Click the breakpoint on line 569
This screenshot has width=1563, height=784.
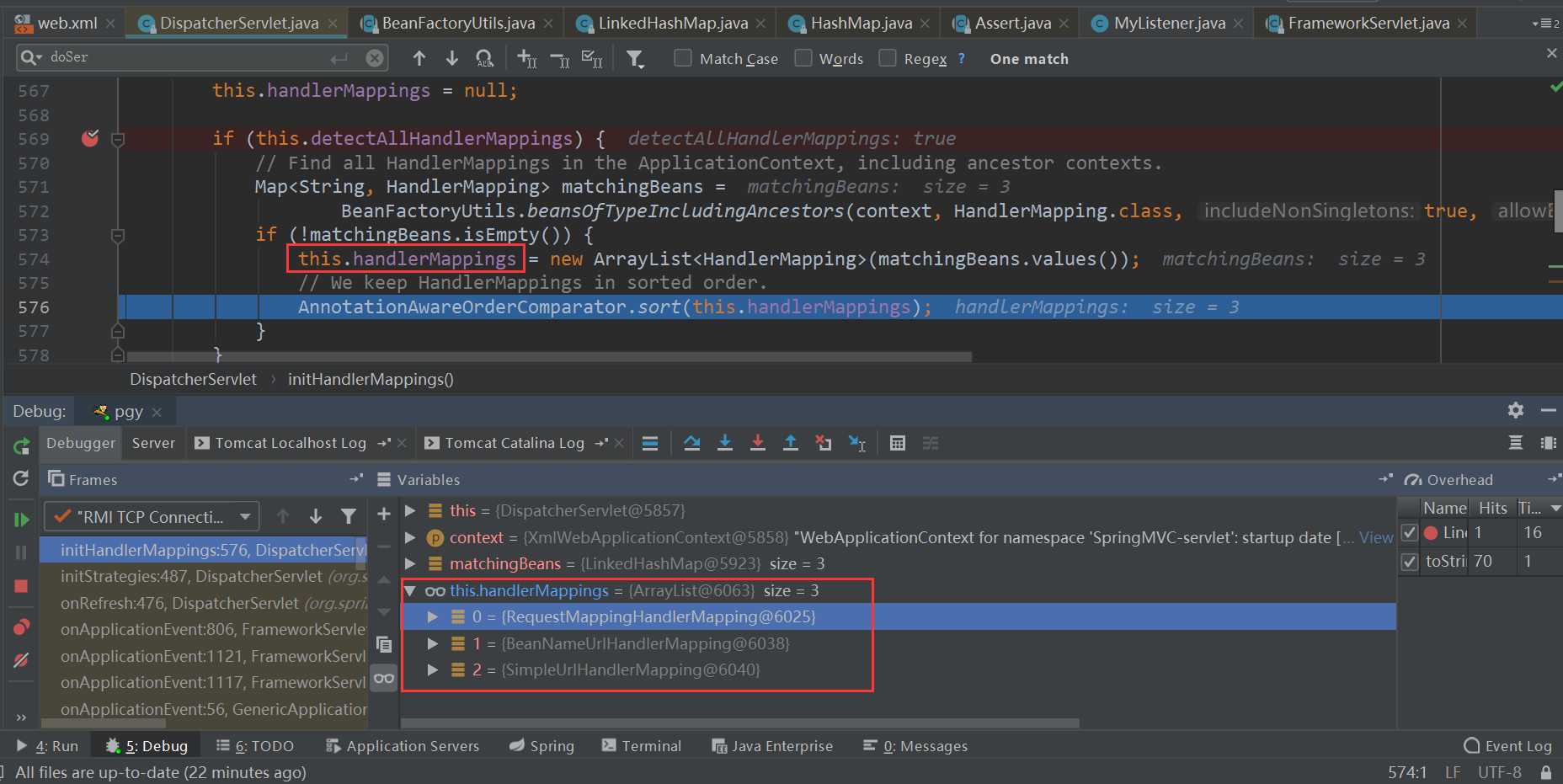pos(90,138)
